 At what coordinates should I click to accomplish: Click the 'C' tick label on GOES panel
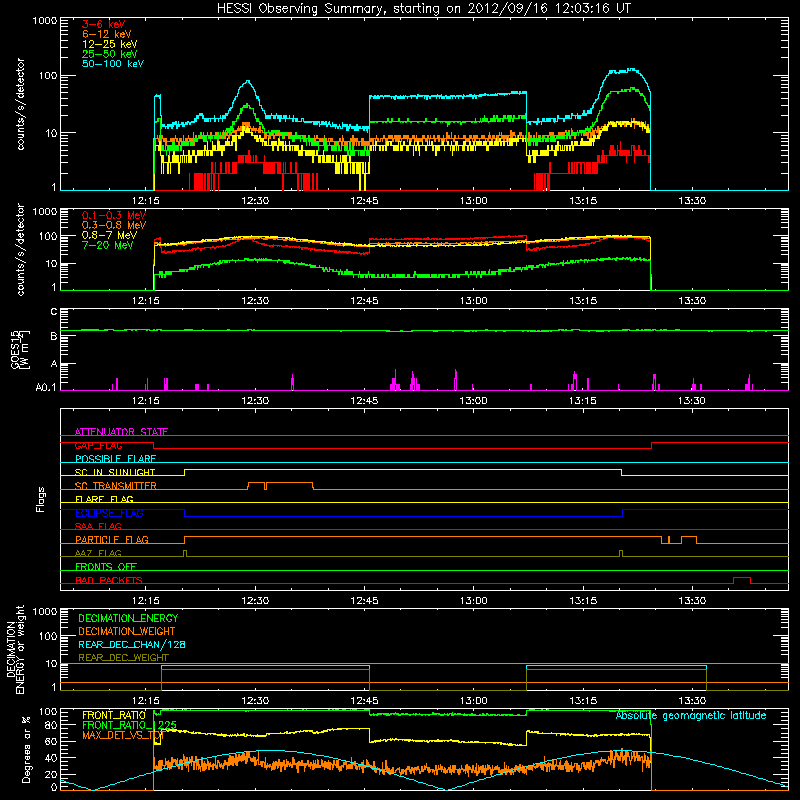point(54,312)
